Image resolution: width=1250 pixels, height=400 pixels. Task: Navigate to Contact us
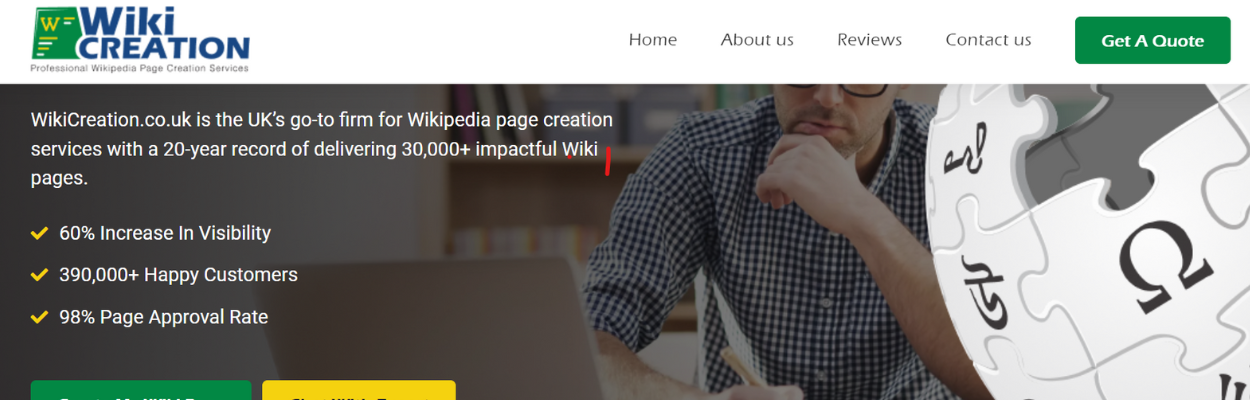pos(988,40)
